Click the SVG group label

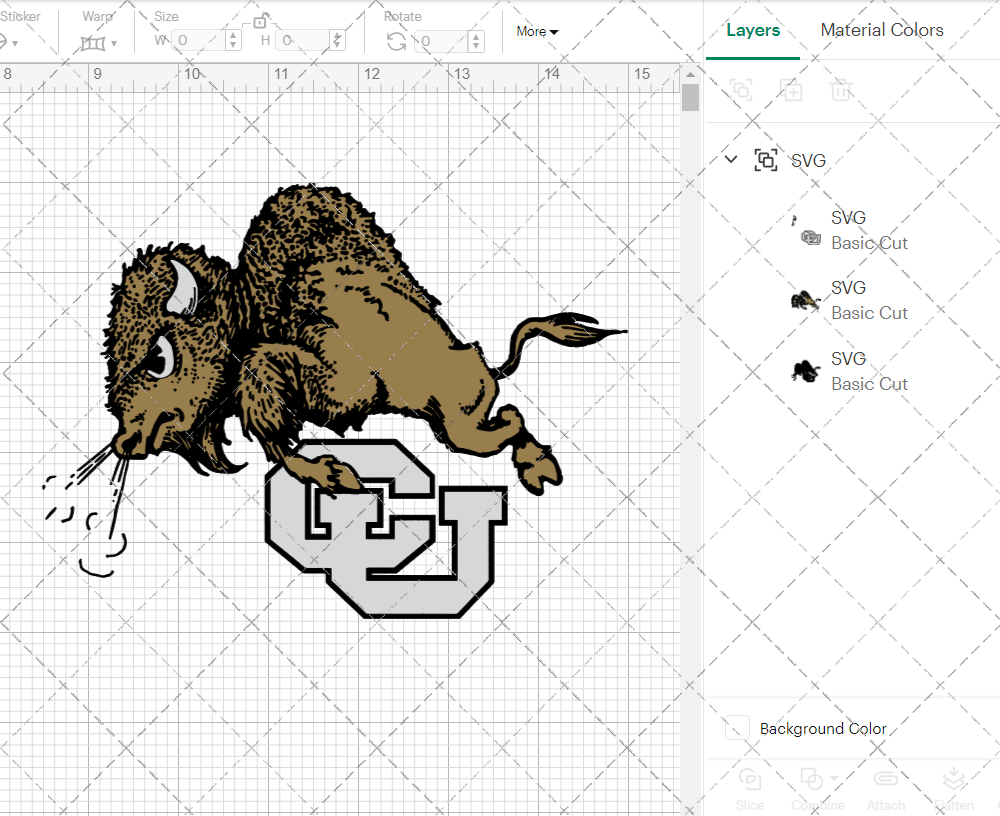(x=808, y=160)
